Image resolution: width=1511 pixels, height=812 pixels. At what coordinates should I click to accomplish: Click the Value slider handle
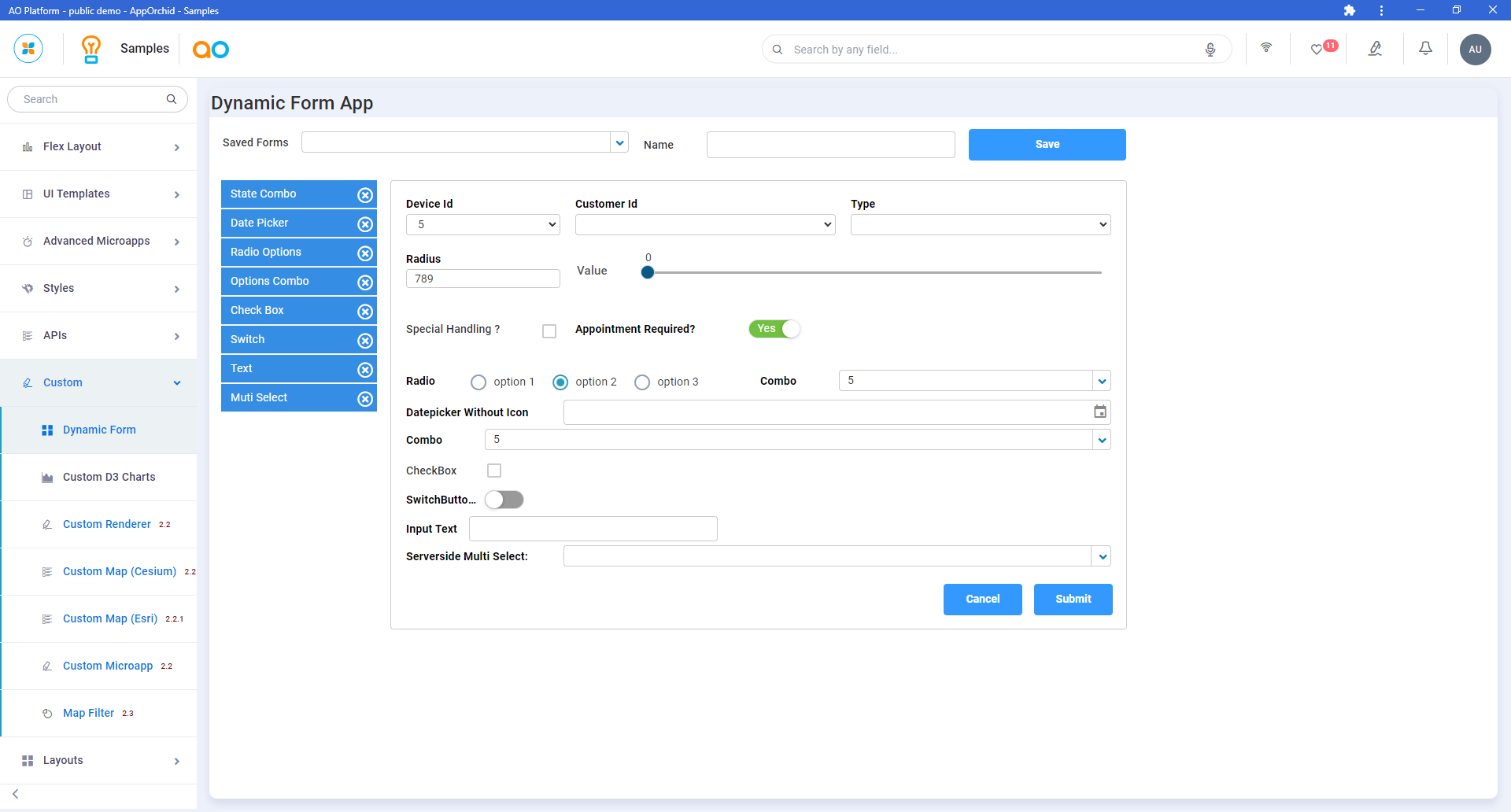point(648,272)
